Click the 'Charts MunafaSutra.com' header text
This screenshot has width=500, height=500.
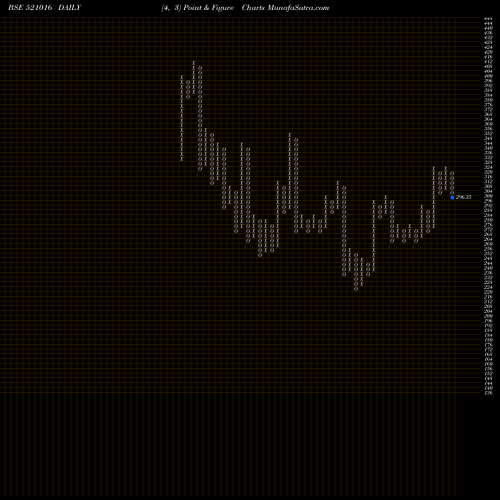tap(285, 8)
